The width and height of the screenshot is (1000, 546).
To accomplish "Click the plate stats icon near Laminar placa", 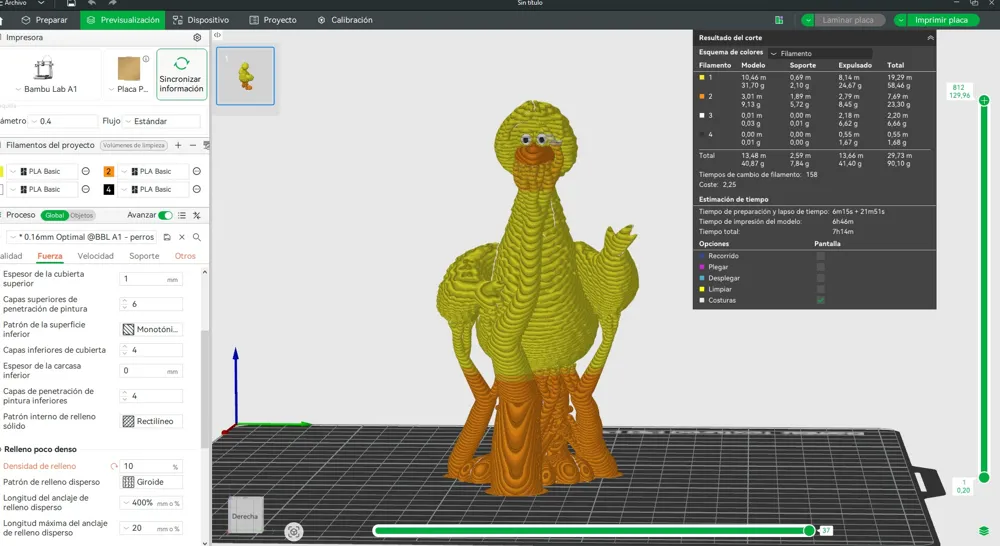I will pyautogui.click(x=779, y=20).
